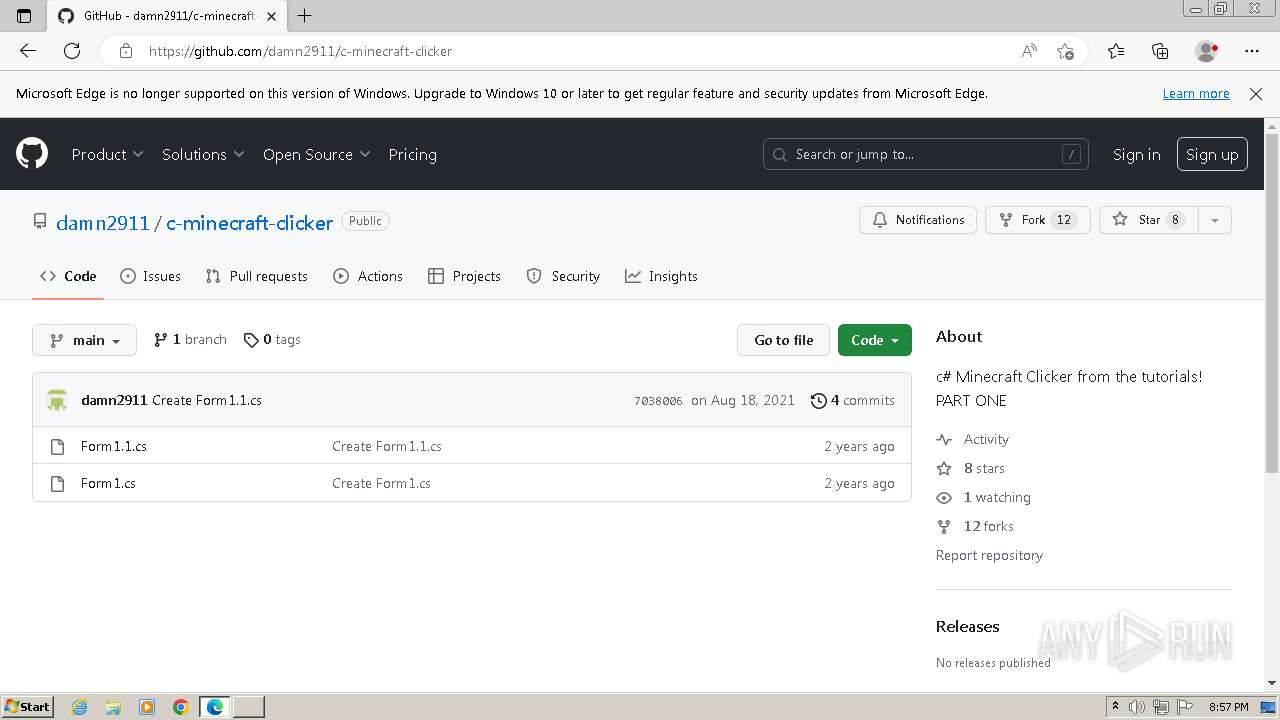Open the volume speaker tray icon

click(1137, 707)
